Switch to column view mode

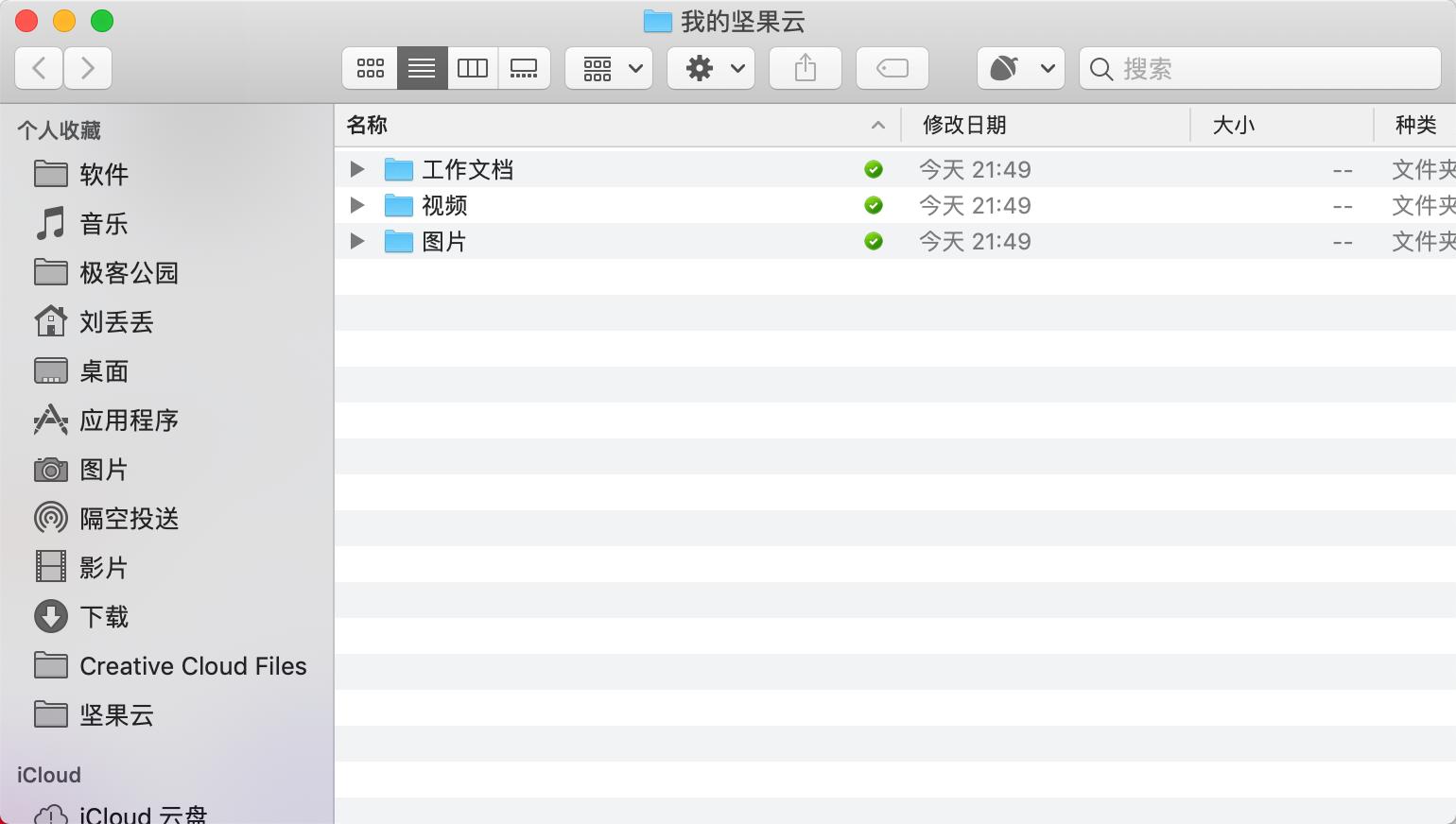point(473,68)
